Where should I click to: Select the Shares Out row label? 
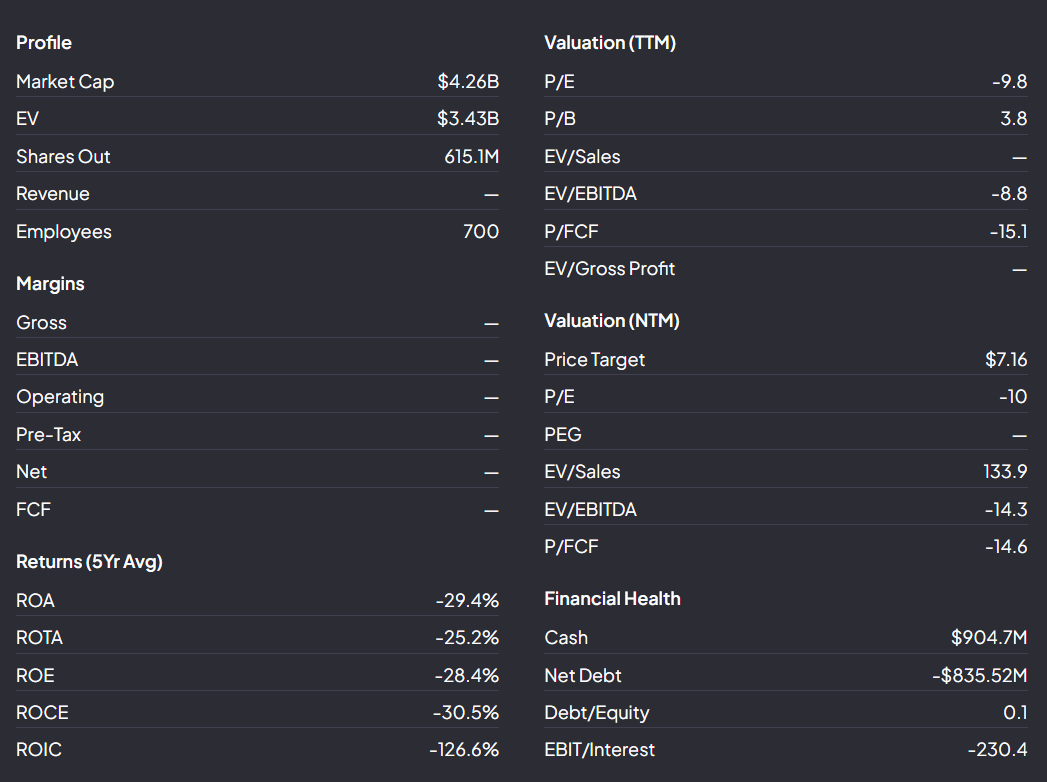point(63,156)
